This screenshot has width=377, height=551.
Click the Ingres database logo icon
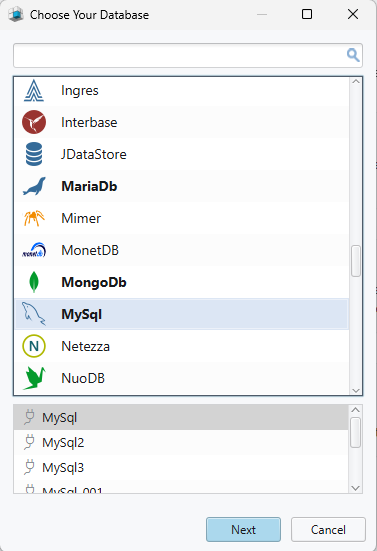tap(34, 90)
